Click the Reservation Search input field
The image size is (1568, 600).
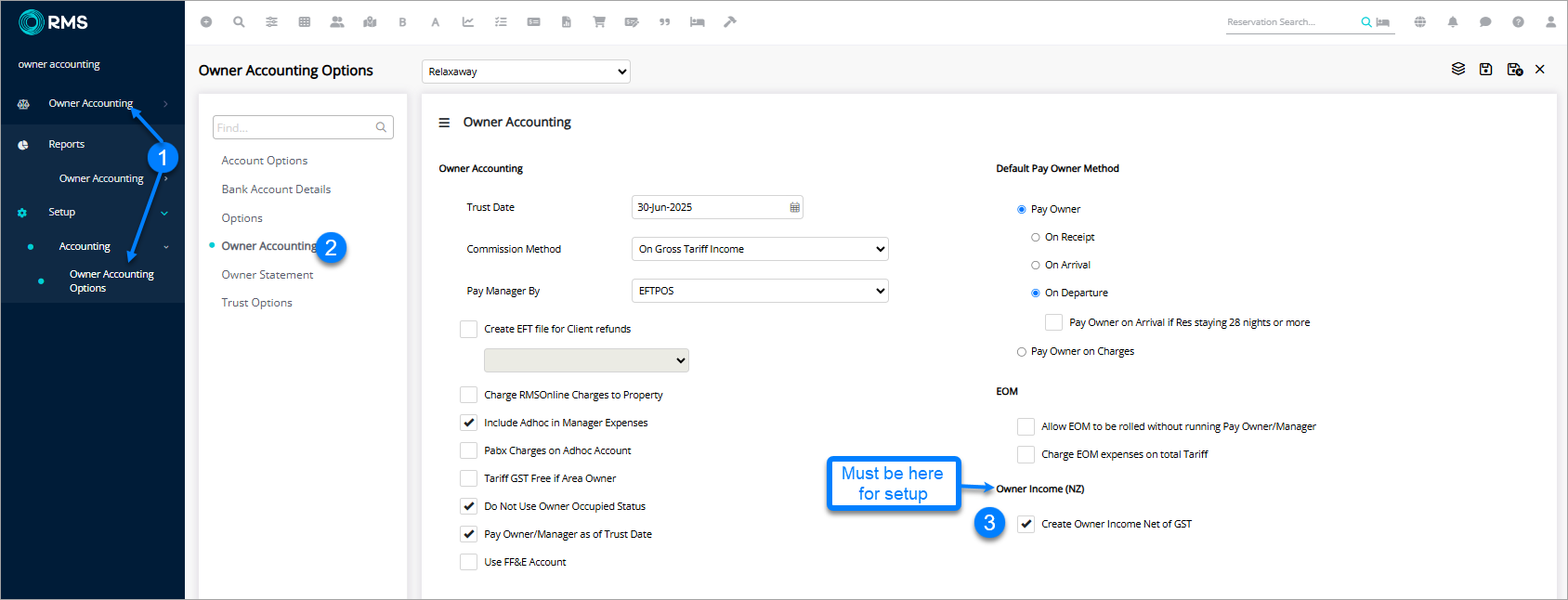point(1291,22)
